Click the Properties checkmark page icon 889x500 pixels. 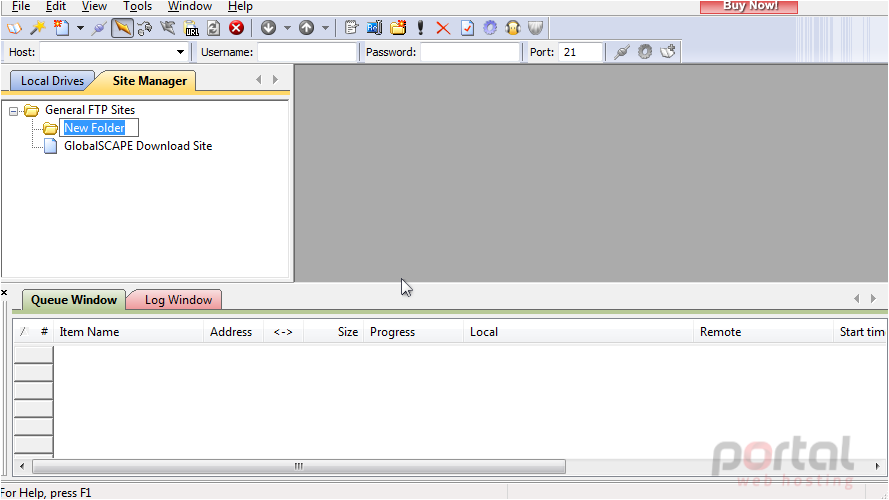[x=467, y=28]
